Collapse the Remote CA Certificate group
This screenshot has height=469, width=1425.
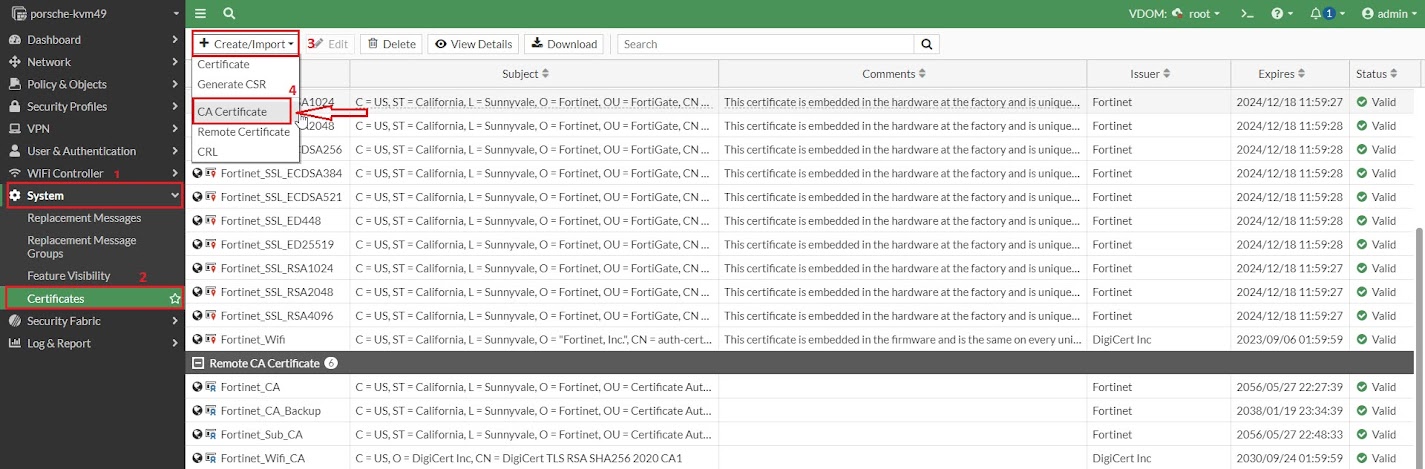tap(198, 363)
